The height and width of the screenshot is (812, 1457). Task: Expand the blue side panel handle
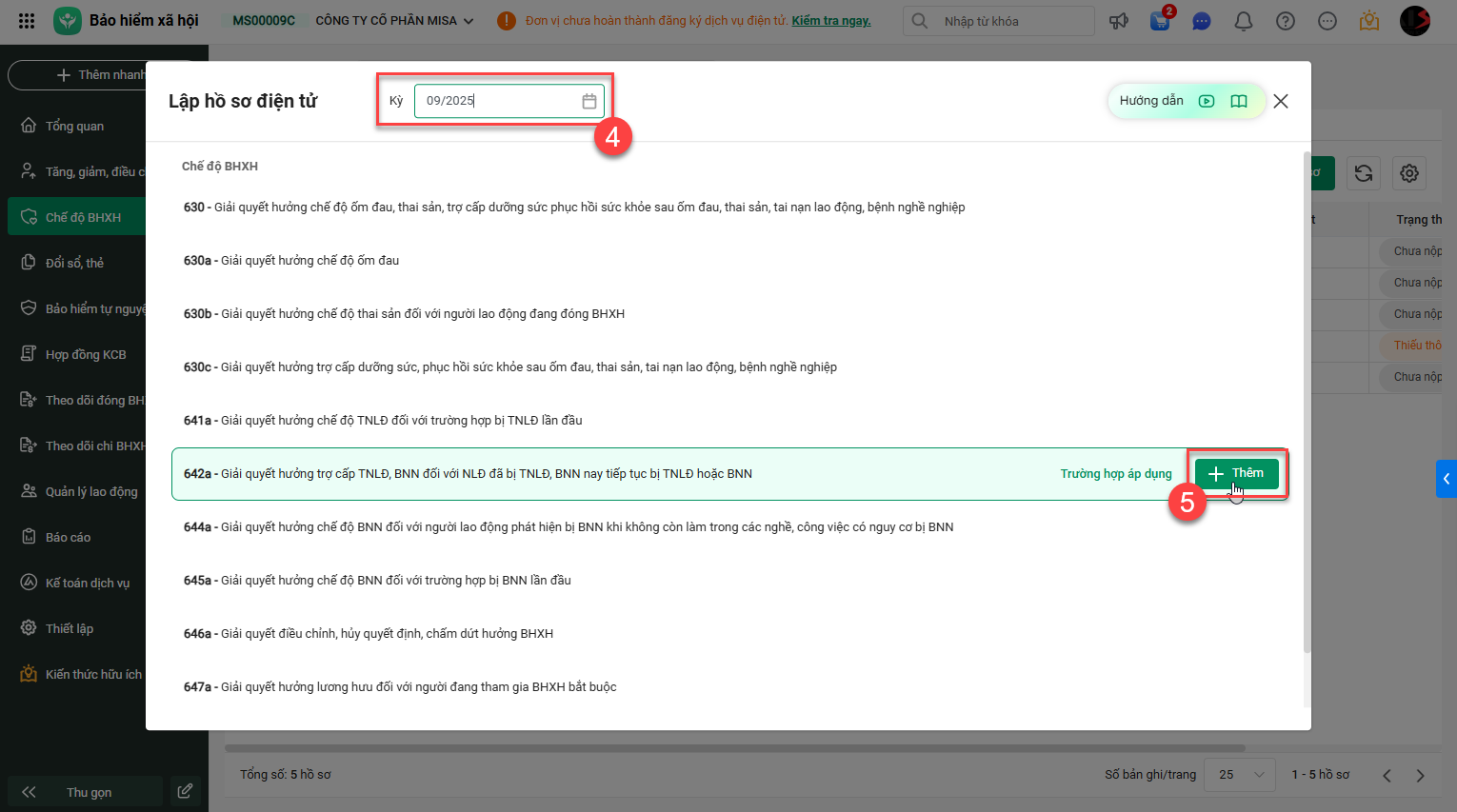tap(1447, 479)
